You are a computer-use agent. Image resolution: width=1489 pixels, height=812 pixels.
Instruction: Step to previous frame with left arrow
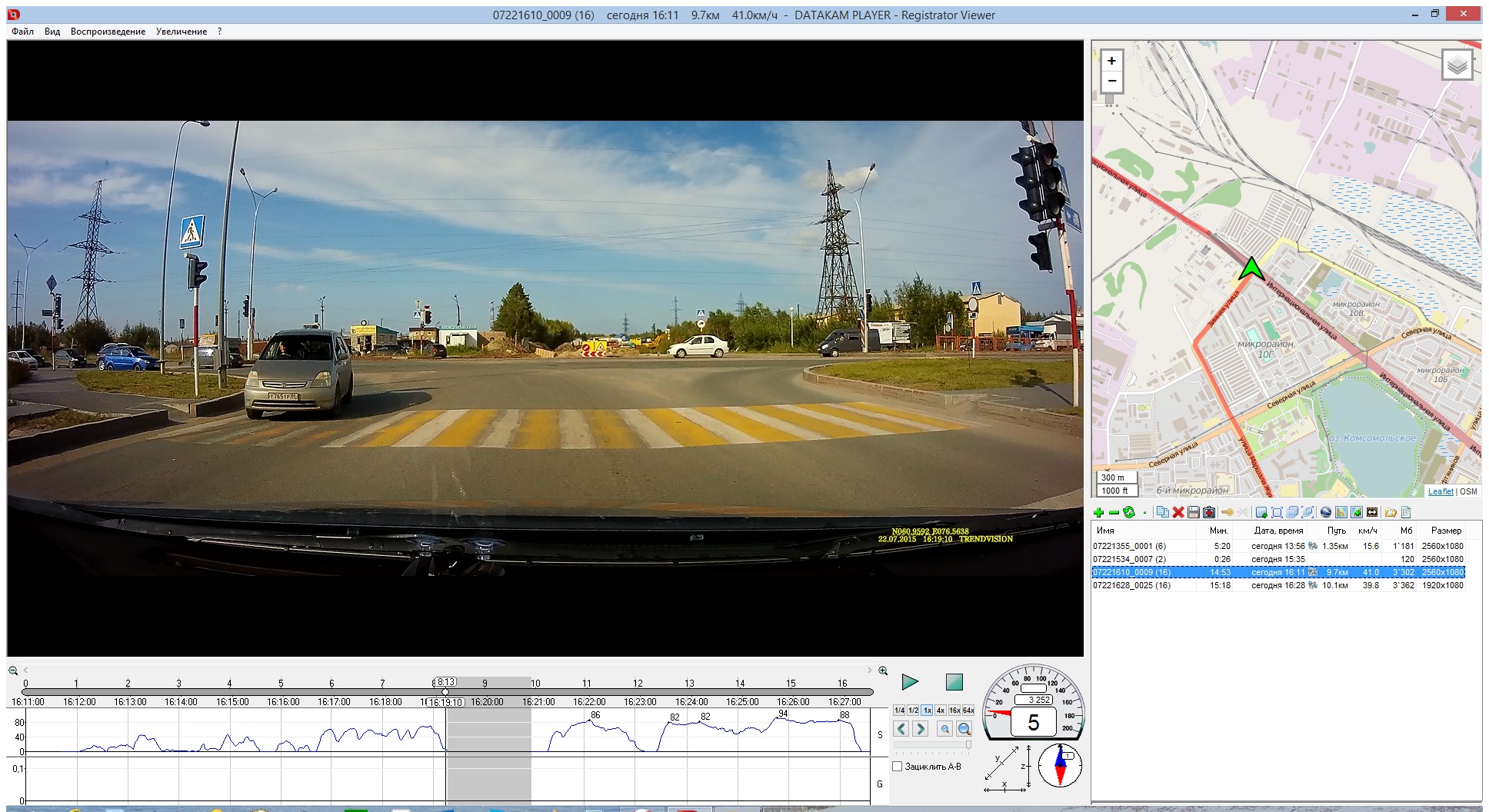[x=901, y=729]
